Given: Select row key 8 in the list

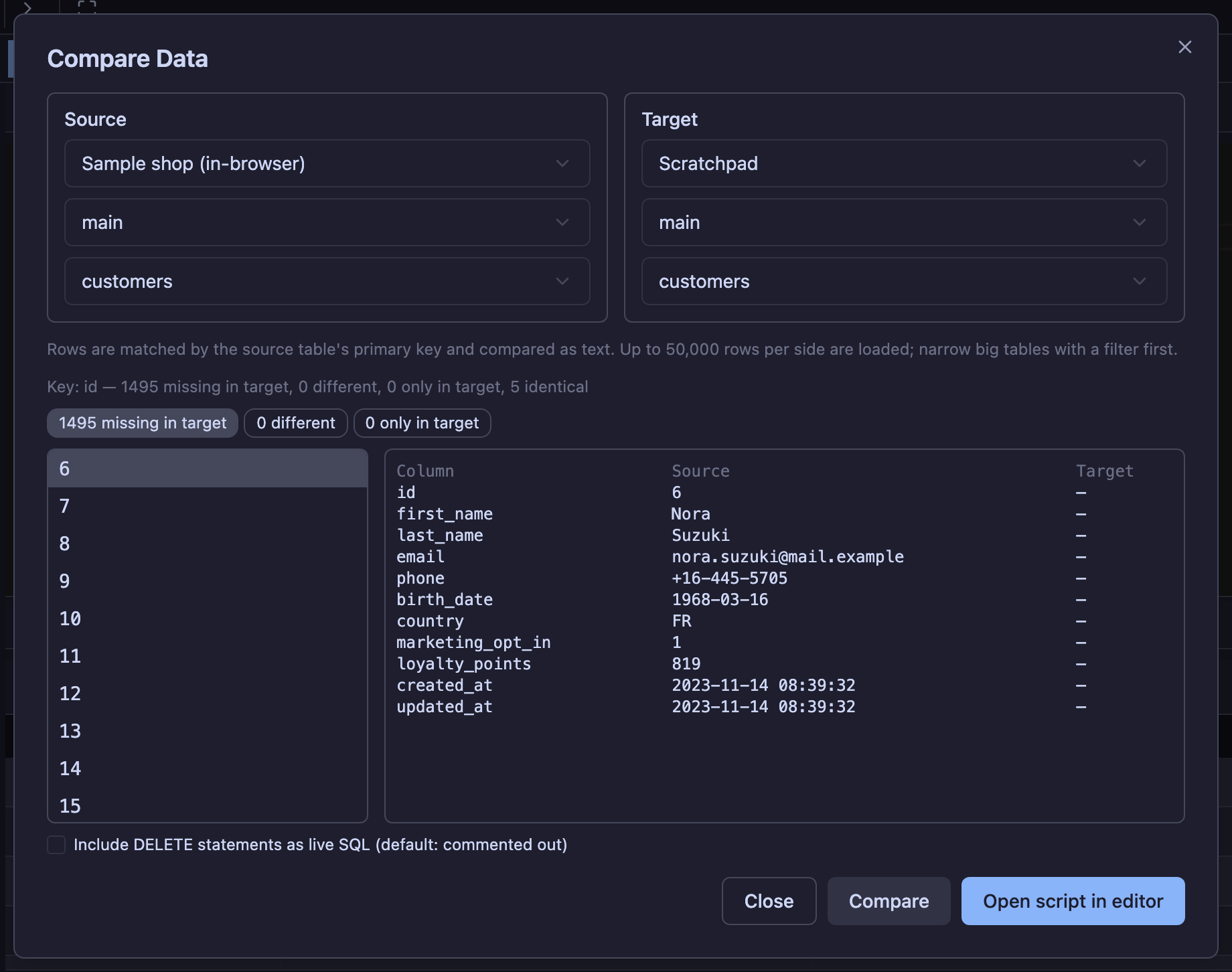Looking at the screenshot, I should [208, 544].
